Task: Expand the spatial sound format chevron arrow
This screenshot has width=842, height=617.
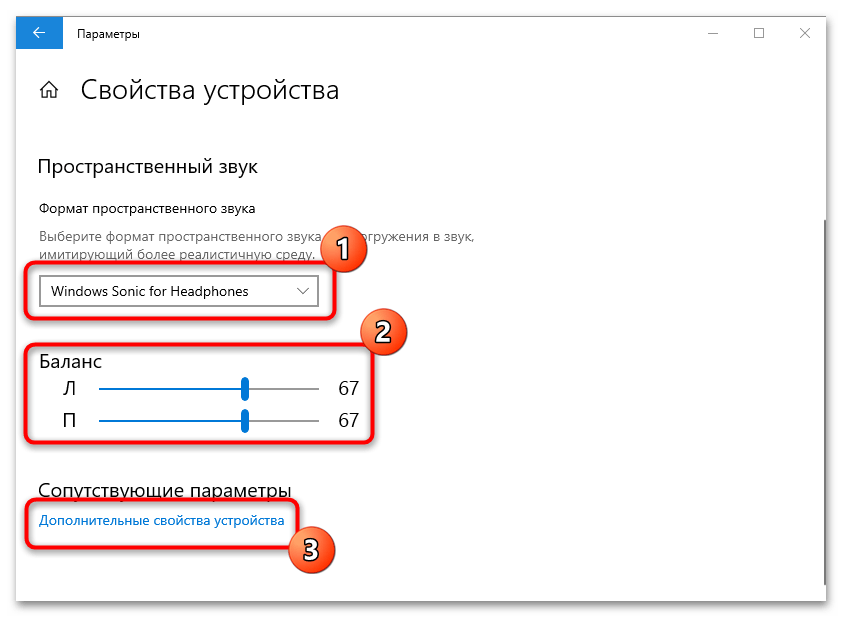Action: pyautogui.click(x=303, y=292)
